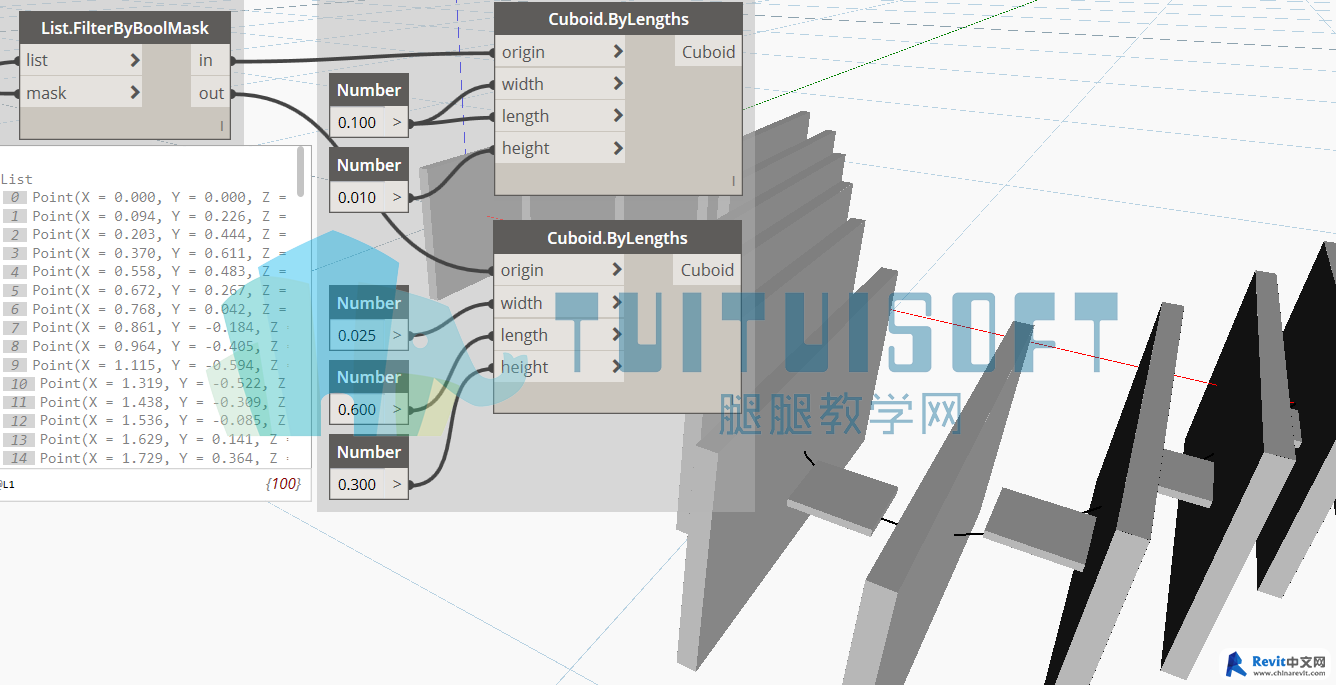1336x685 pixels.
Task: Click origin port chevron on upper Cuboid.ByLengths
Action: [617, 52]
